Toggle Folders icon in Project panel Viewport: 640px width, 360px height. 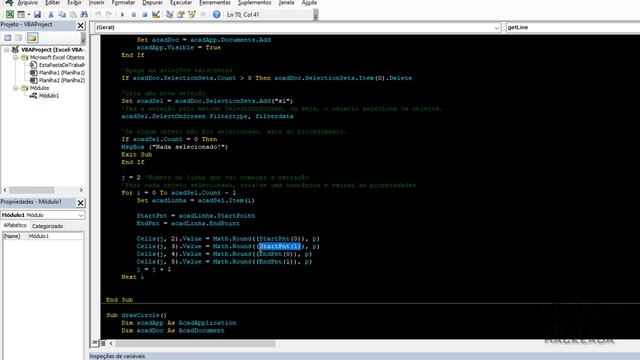33,38
